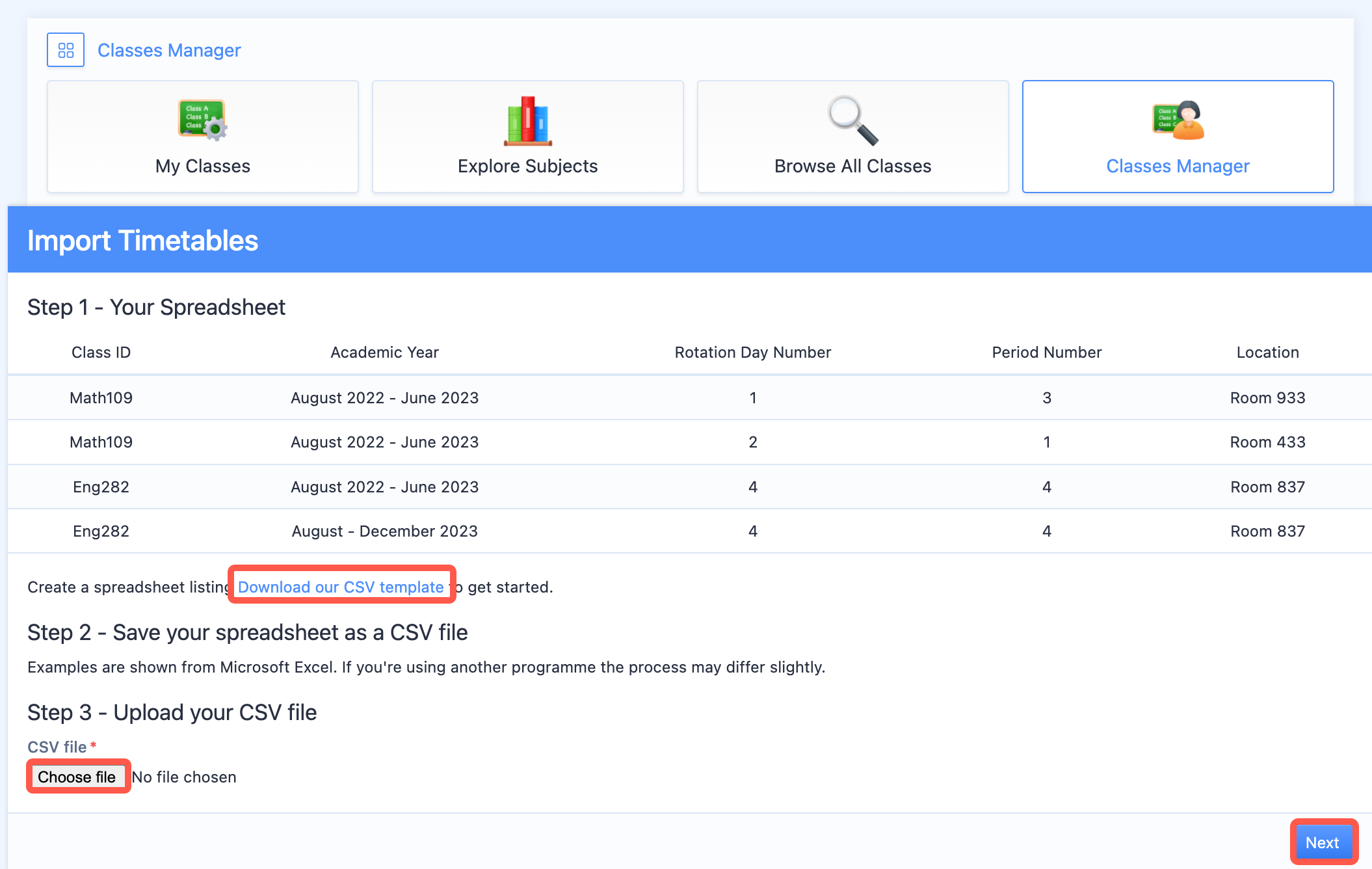Select the Rotation Day Number column header
This screenshot has height=869, width=1372.
coord(752,352)
